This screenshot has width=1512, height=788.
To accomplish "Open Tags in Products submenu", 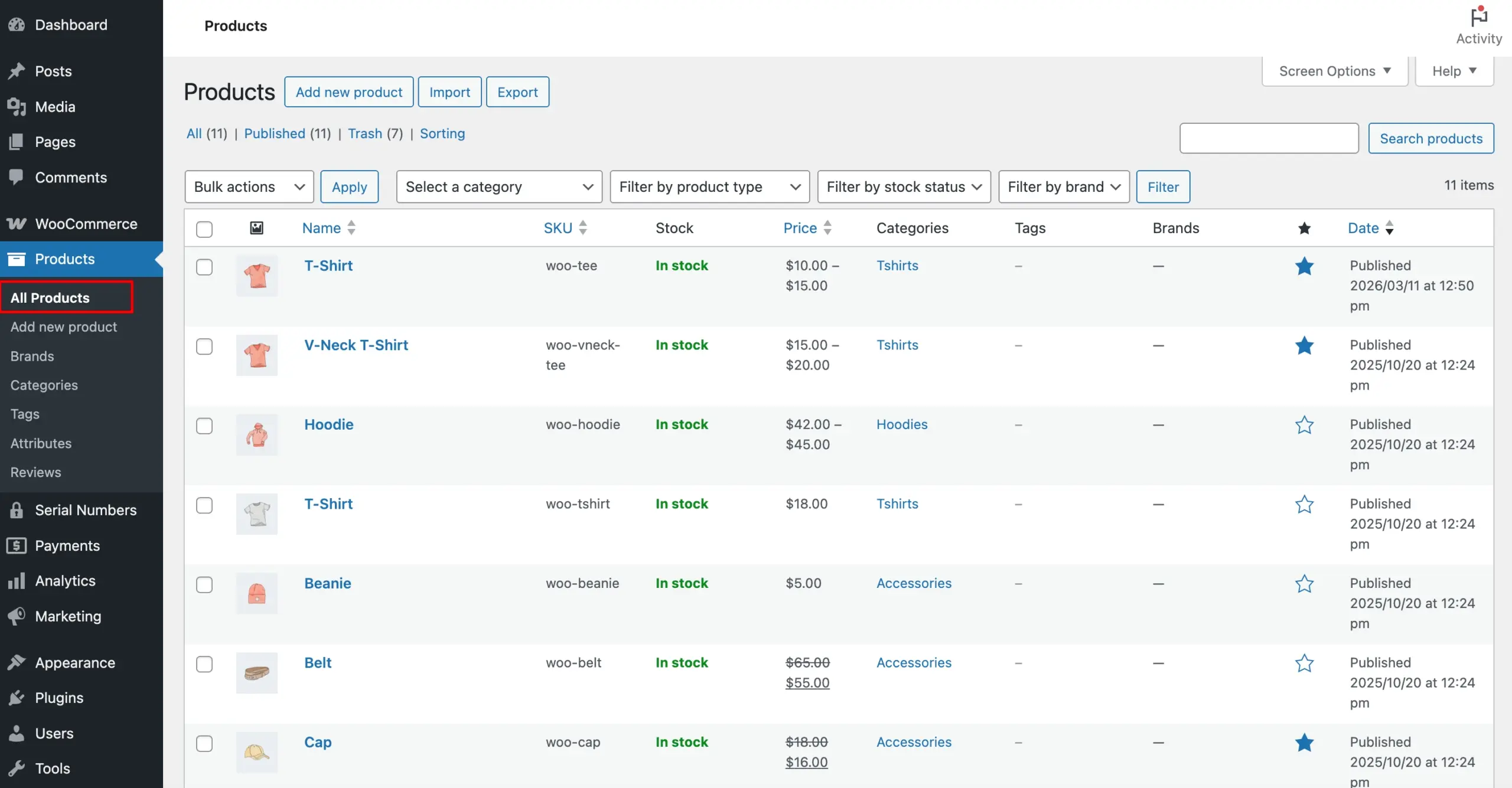I will tap(25, 414).
